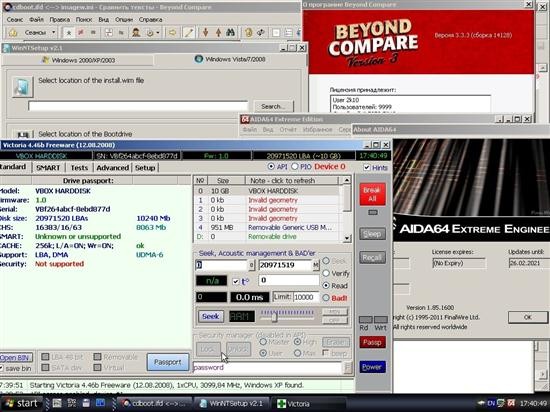The image size is (550, 412).
Task: Click the Recall button in Victoria
Action: [372, 258]
